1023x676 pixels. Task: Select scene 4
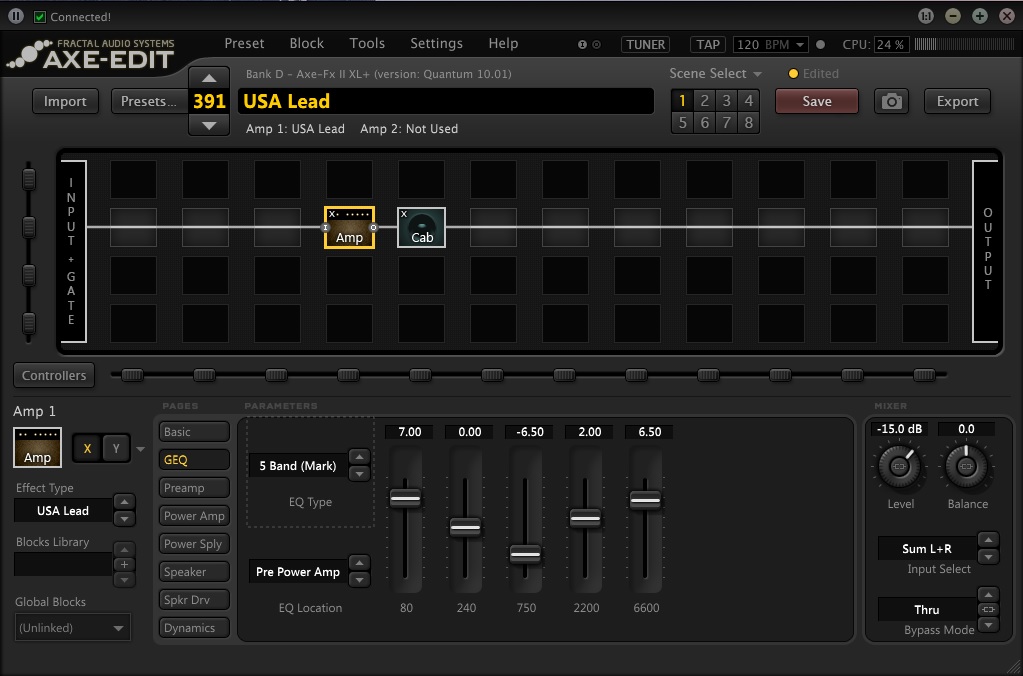pos(749,100)
